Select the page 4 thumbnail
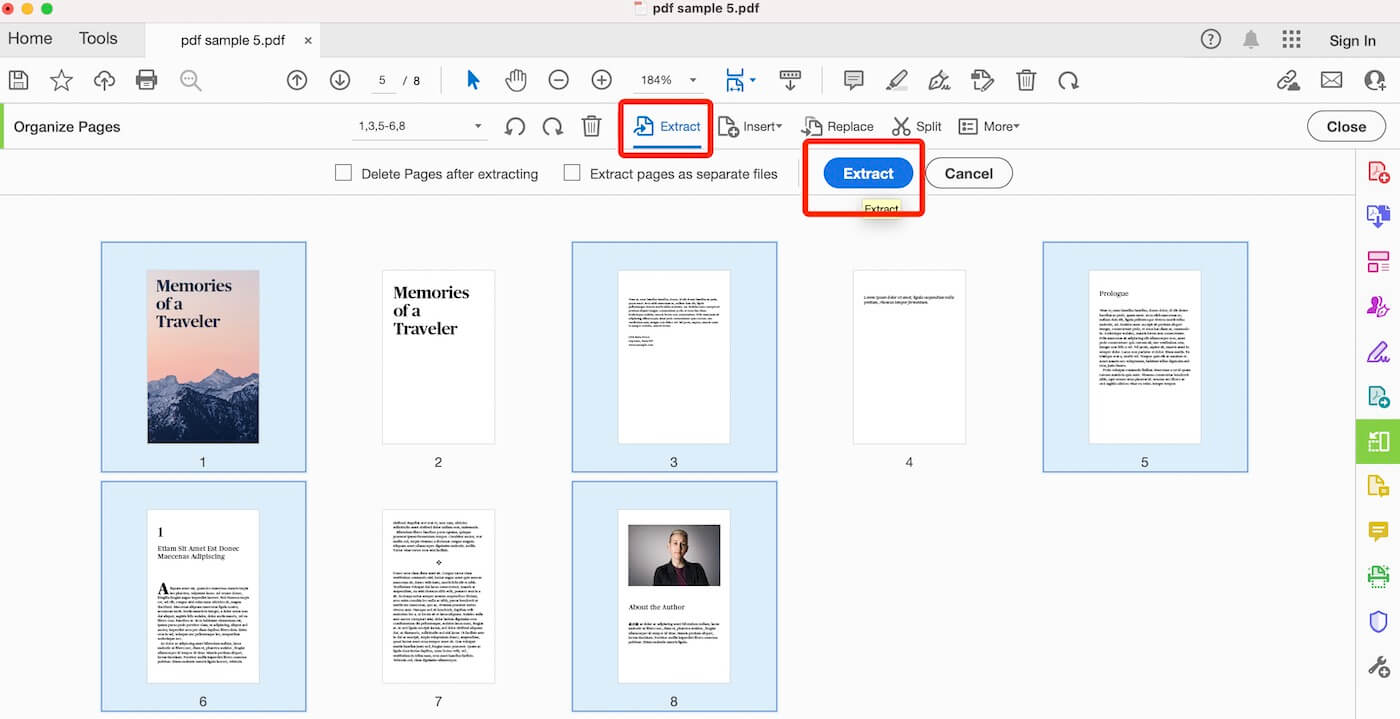 [908, 356]
